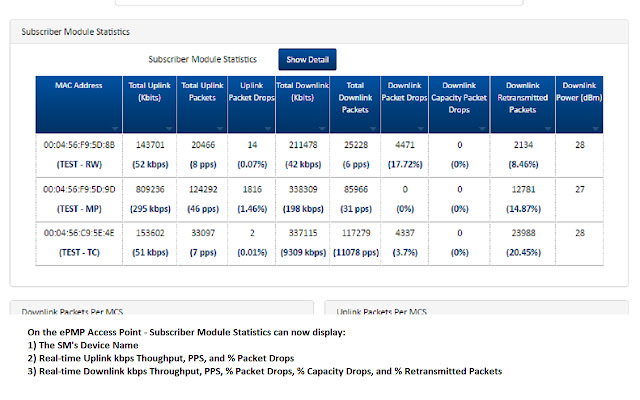Viewport: 640px width, 400px height.
Task: Select Subscriber Module Statistics panel title
Action: (76, 32)
